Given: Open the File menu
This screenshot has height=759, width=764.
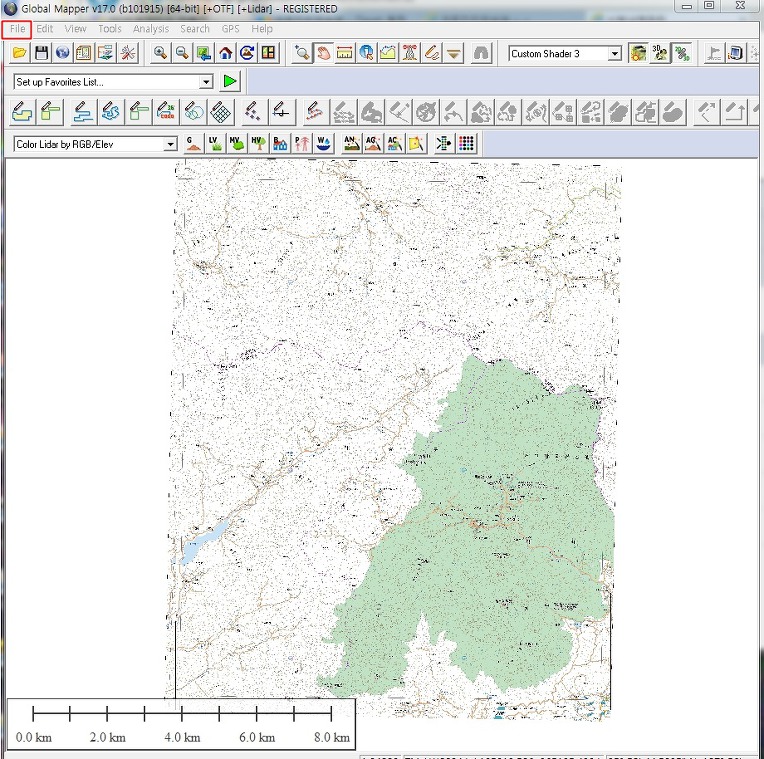Looking at the screenshot, I should (18, 29).
